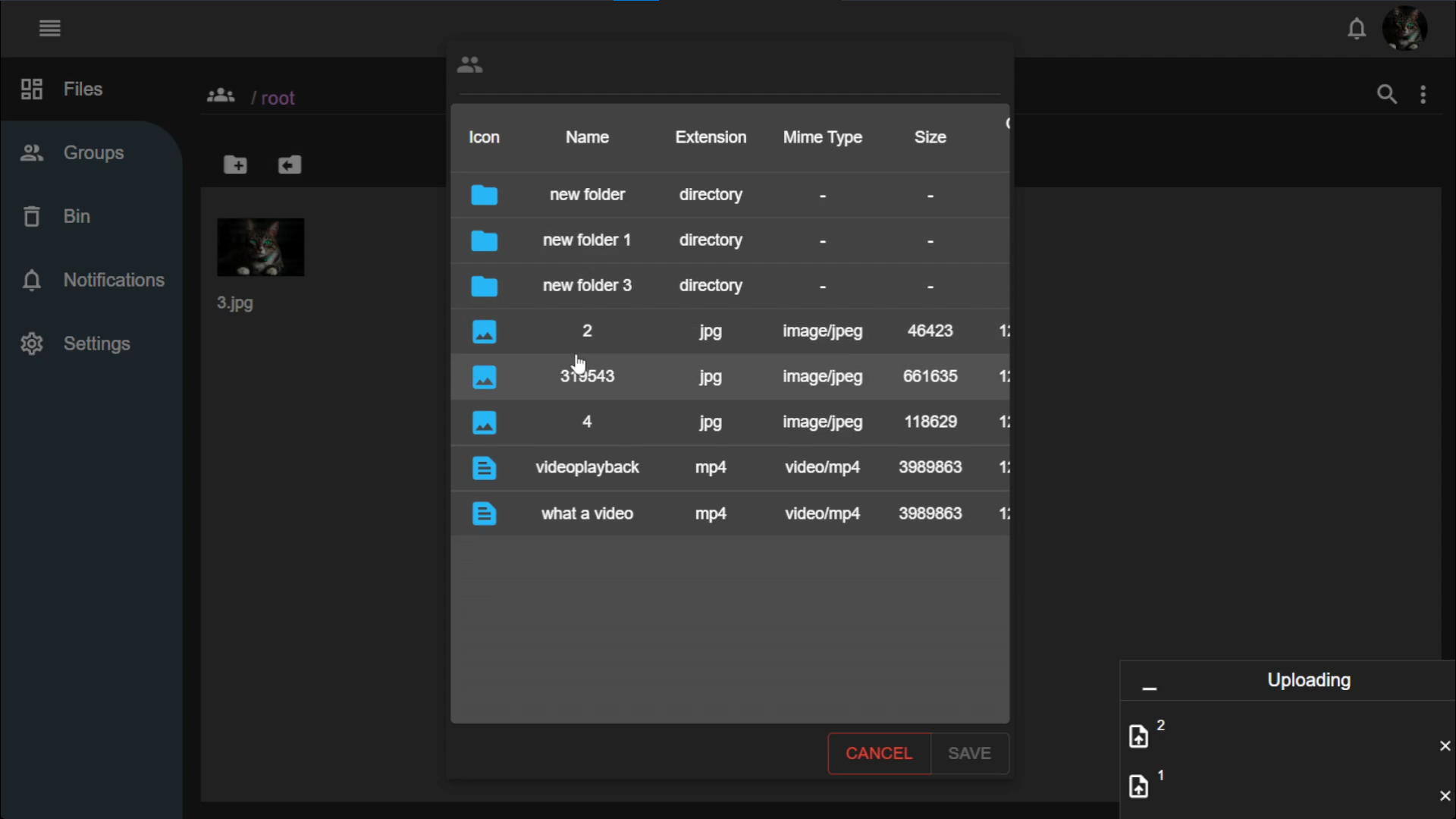Open the 3.jpg cat thumbnail

260,246
